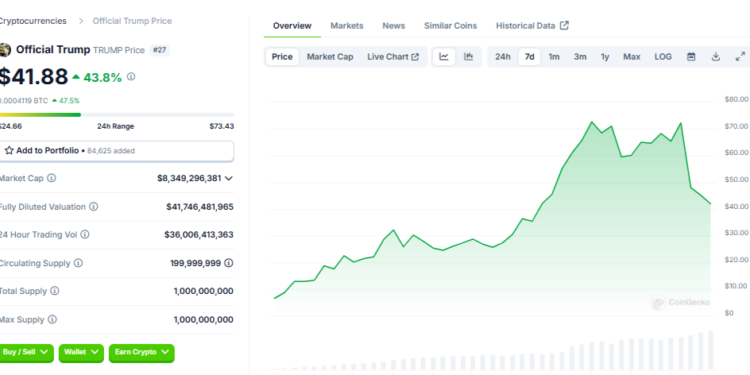This screenshot has width=750, height=375.
Task: Click the Official Trump coin logo
Action: coord(5,50)
